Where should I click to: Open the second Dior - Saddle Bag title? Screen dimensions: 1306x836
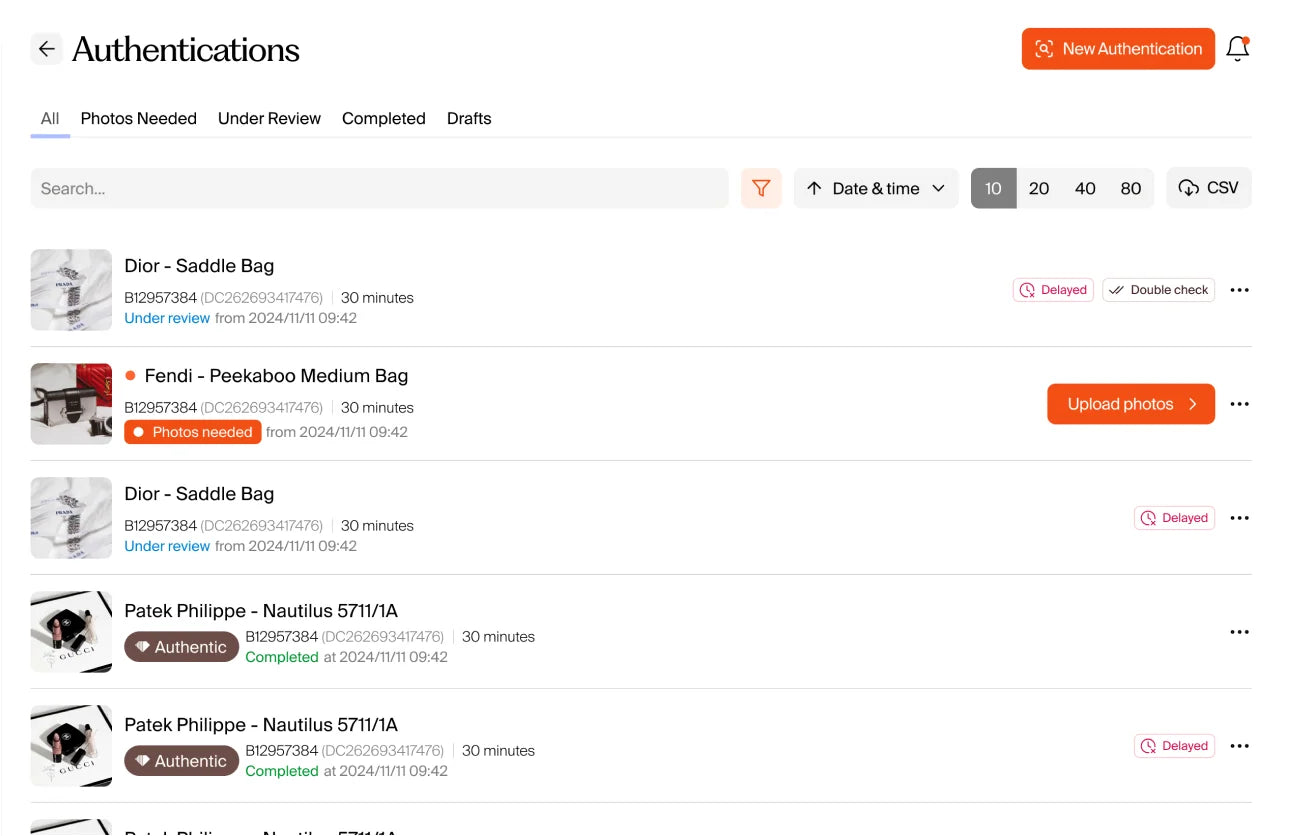pos(199,494)
